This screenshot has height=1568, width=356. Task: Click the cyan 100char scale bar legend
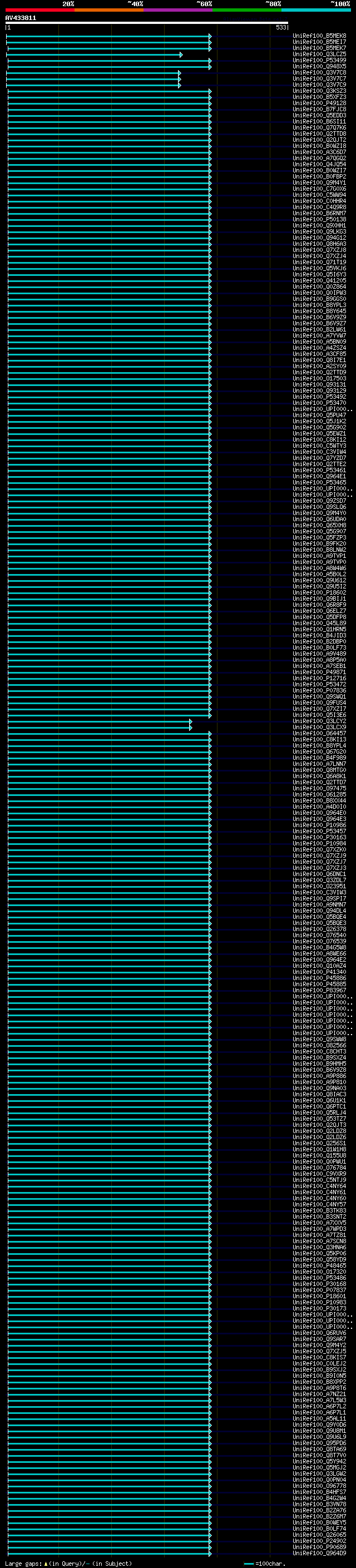coord(248,1563)
